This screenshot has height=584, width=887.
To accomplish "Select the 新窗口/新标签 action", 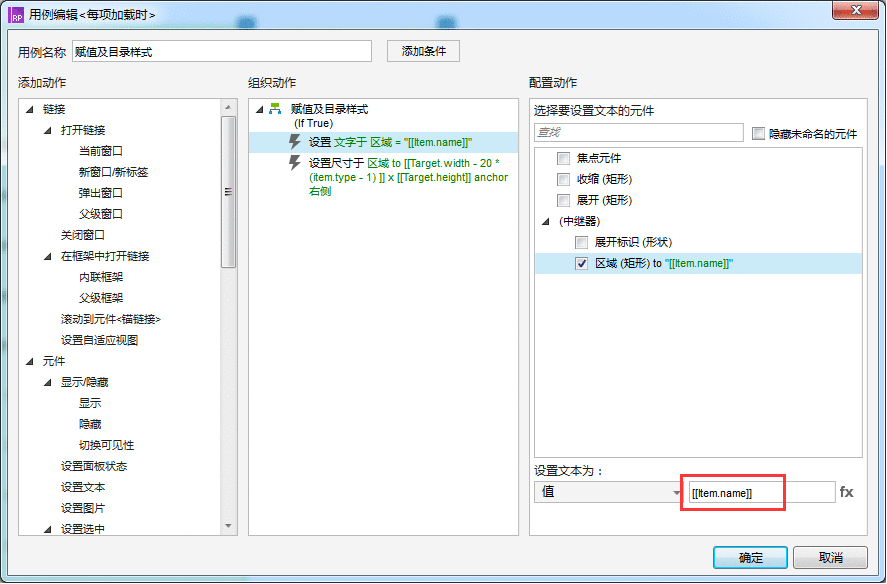I will point(113,172).
